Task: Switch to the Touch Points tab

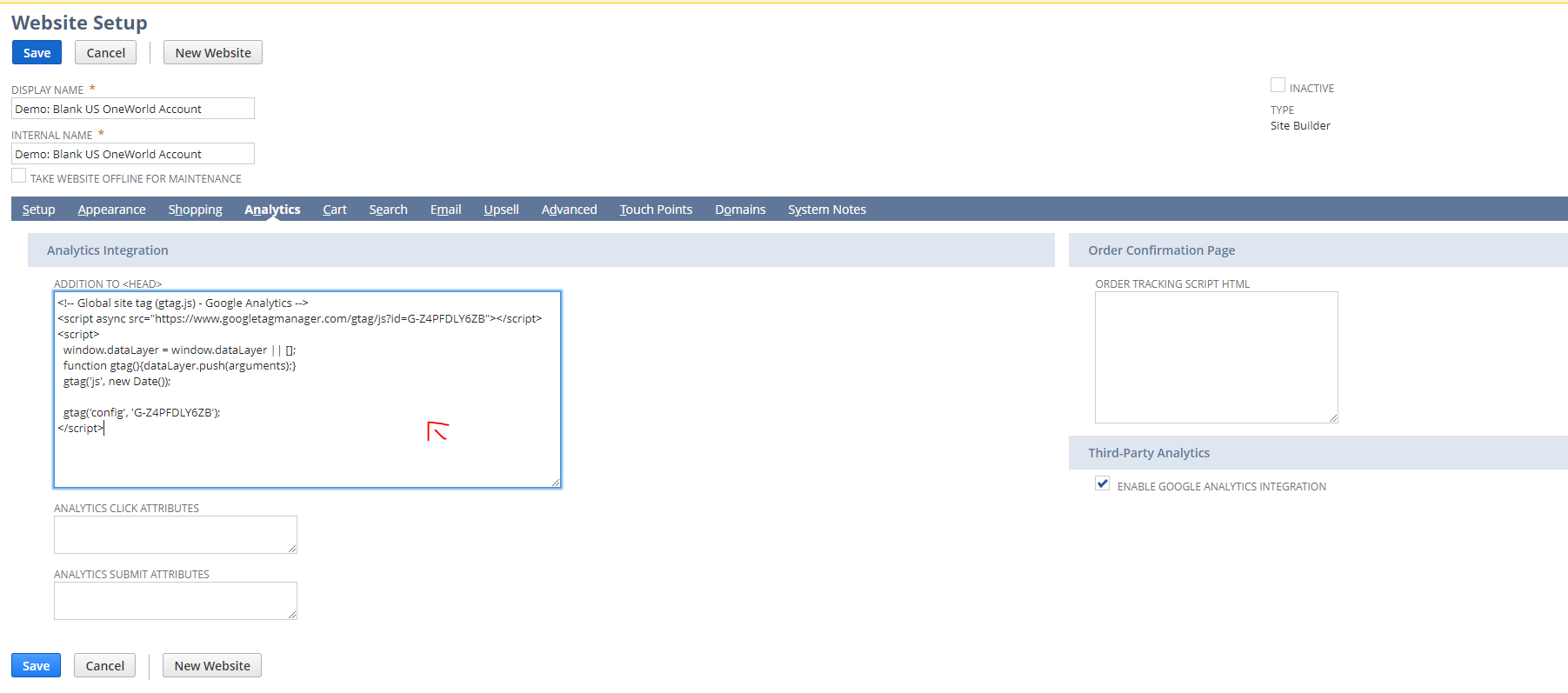Action: tap(656, 210)
